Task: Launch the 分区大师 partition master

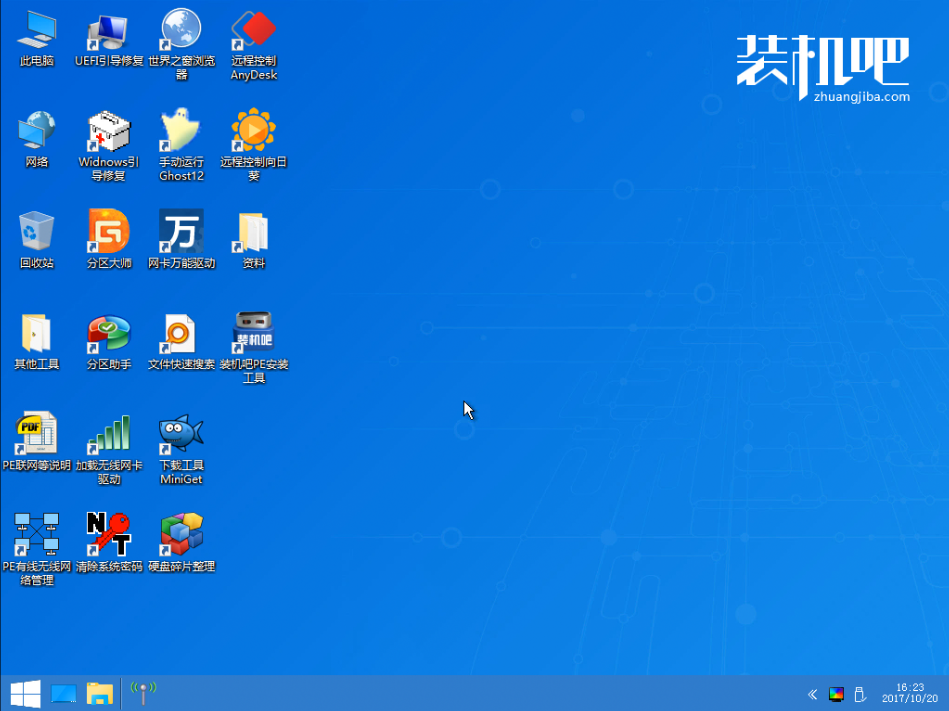Action: click(x=108, y=230)
